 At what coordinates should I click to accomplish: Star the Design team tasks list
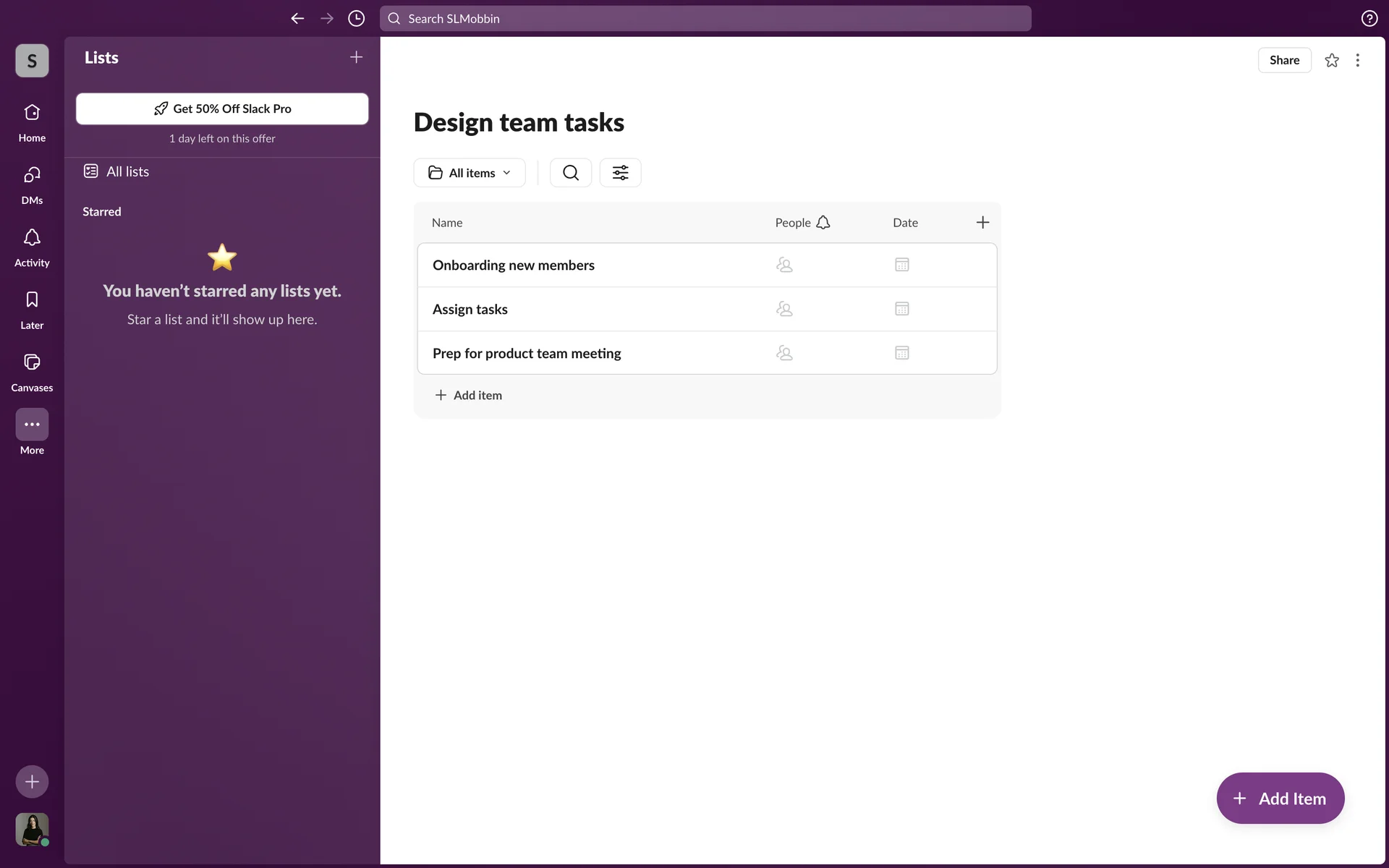[x=1331, y=61]
